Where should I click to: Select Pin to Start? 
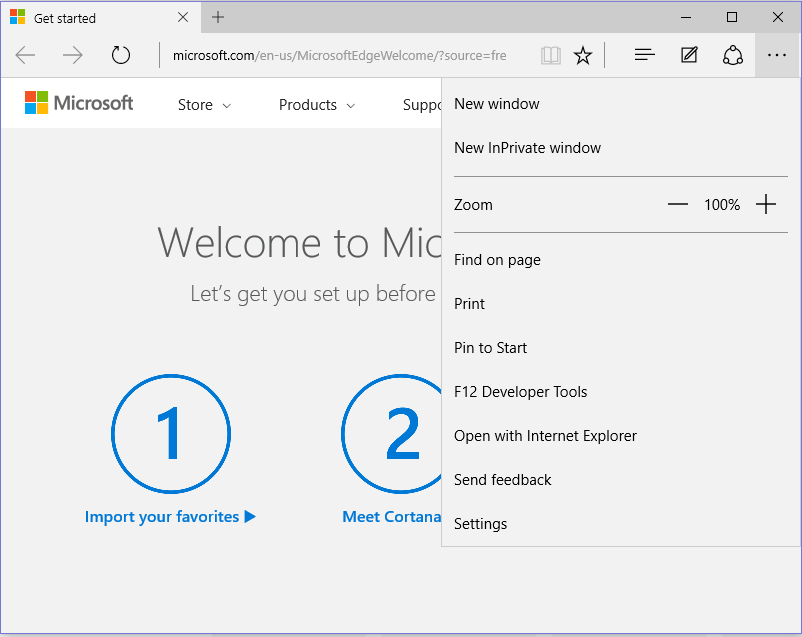[x=490, y=347]
